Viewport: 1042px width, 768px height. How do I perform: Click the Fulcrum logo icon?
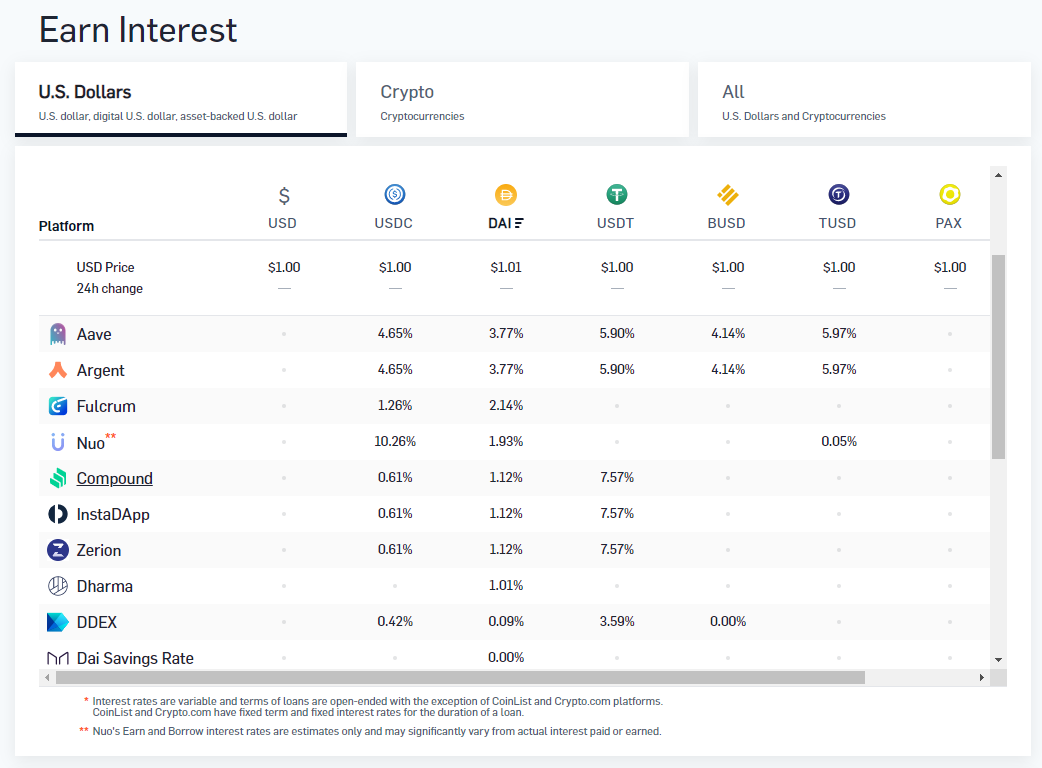tap(58, 406)
